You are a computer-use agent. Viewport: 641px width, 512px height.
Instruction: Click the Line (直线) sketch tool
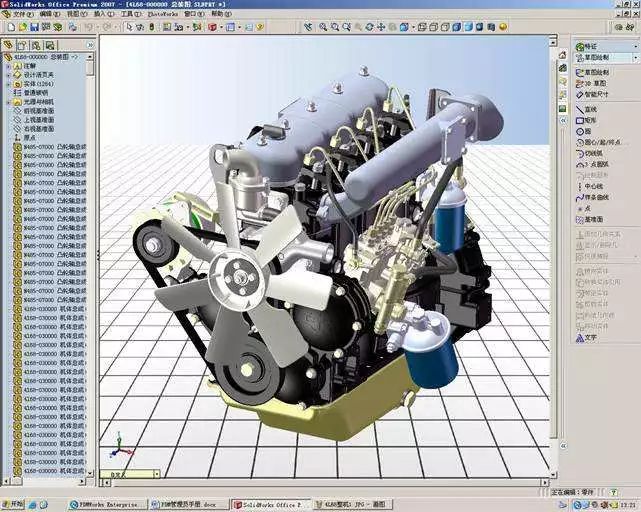(587, 109)
